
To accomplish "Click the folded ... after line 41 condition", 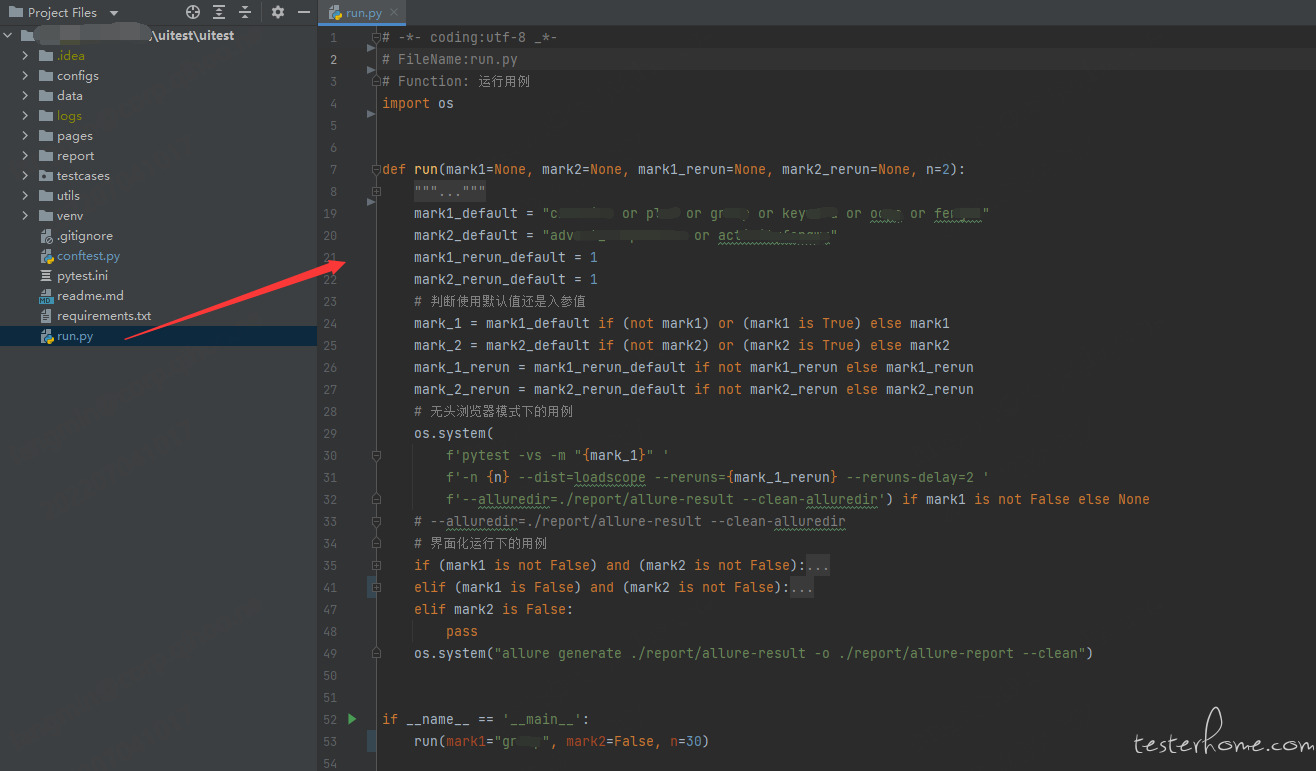I will click(x=802, y=587).
